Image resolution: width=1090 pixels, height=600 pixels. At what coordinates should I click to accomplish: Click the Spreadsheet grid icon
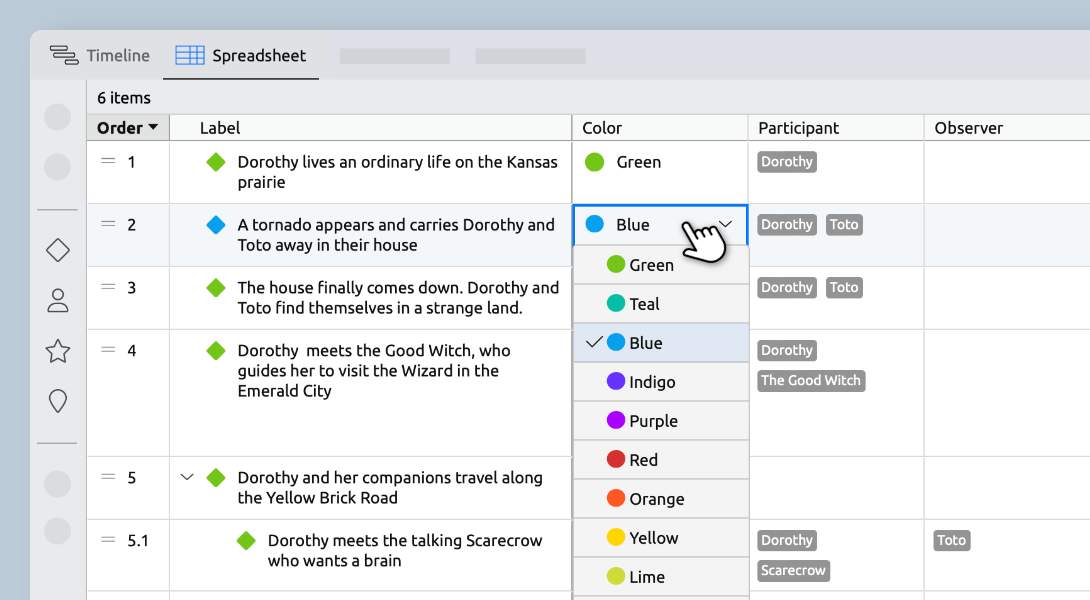[190, 55]
